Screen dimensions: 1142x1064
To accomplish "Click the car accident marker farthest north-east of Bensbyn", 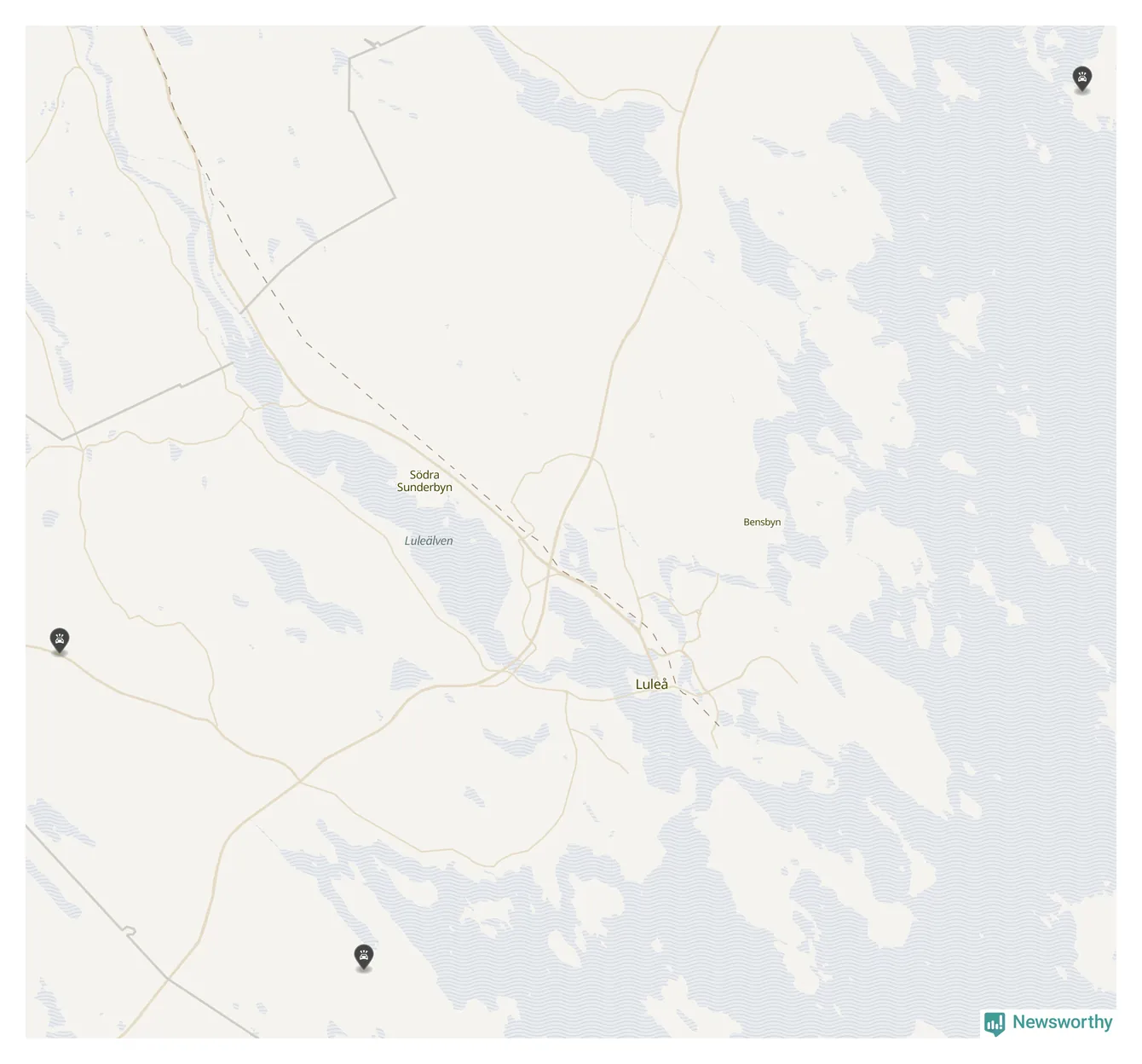I will click(x=1081, y=79).
